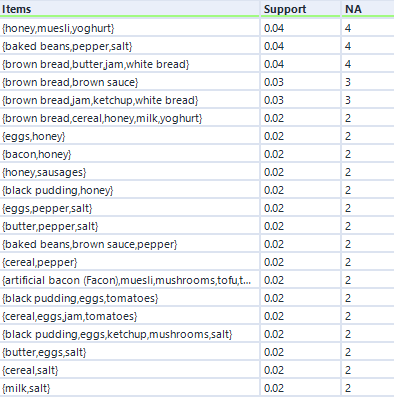Viewport: 394px width, 397px height.
Task: Click the truncated artificial bacon (Facon) itemset
Action: point(127,280)
